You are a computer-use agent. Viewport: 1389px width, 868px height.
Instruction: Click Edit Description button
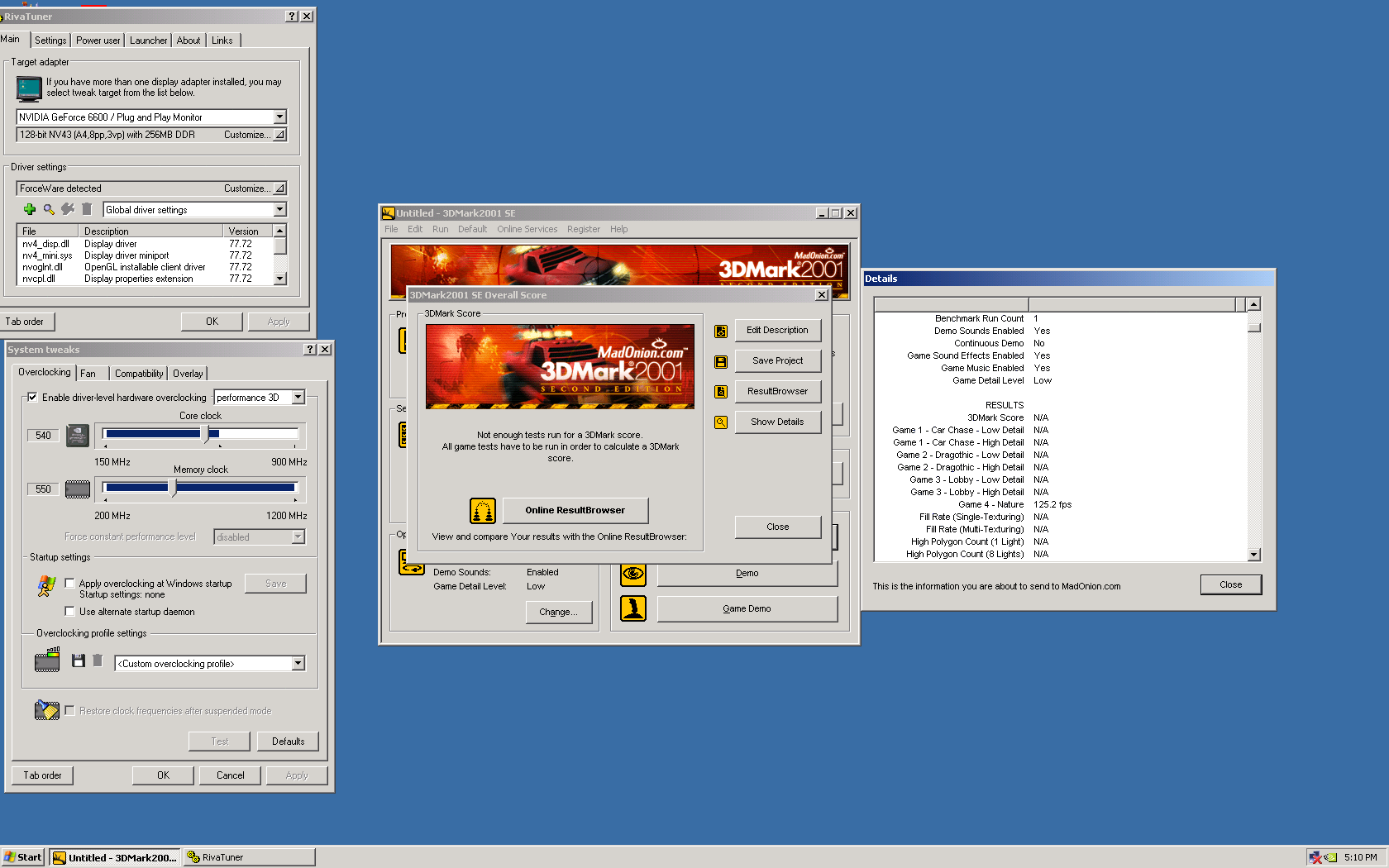pyautogui.click(x=777, y=331)
